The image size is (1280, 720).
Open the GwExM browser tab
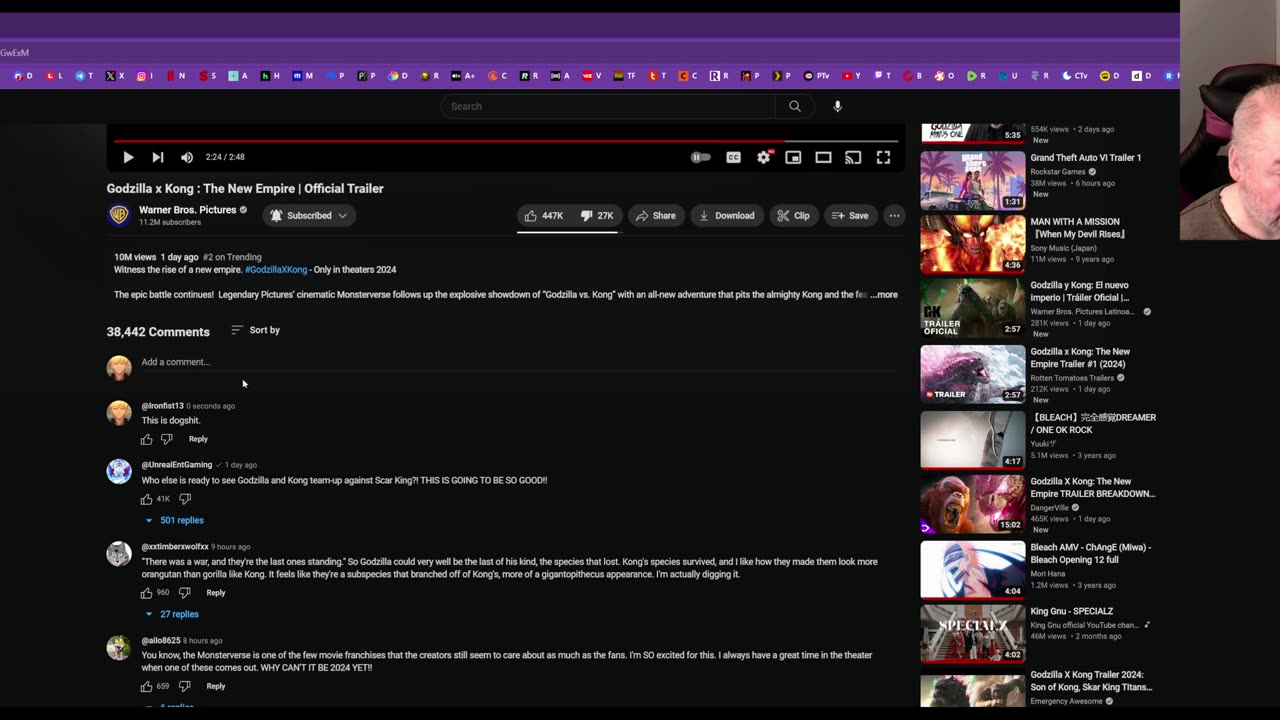point(15,53)
